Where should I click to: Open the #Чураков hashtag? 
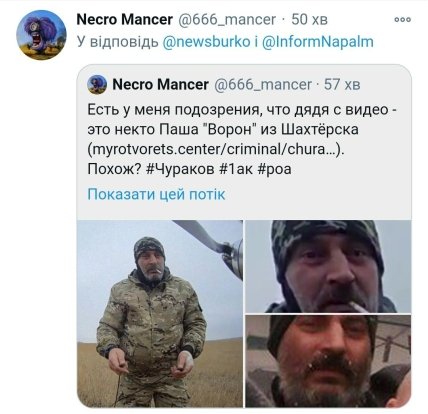point(180,169)
